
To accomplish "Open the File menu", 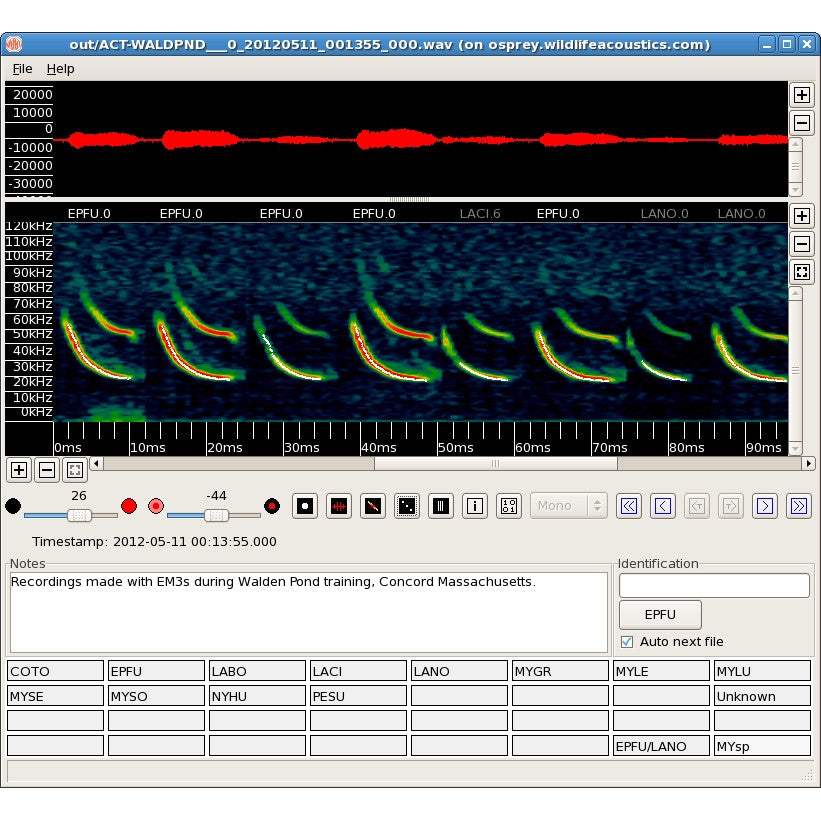I will point(22,68).
